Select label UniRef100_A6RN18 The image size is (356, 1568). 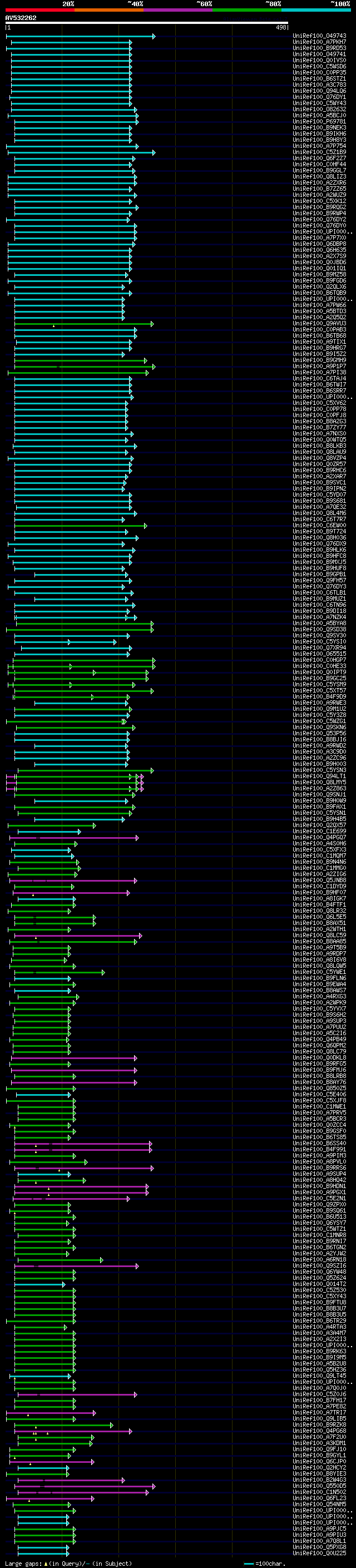pos(319,1260)
